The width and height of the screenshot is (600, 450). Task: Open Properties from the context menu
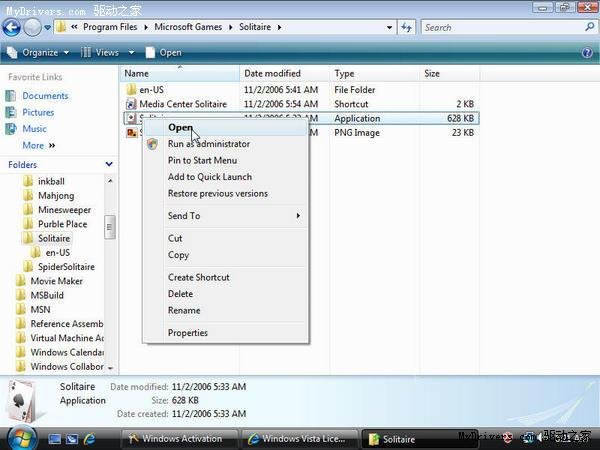226,333
